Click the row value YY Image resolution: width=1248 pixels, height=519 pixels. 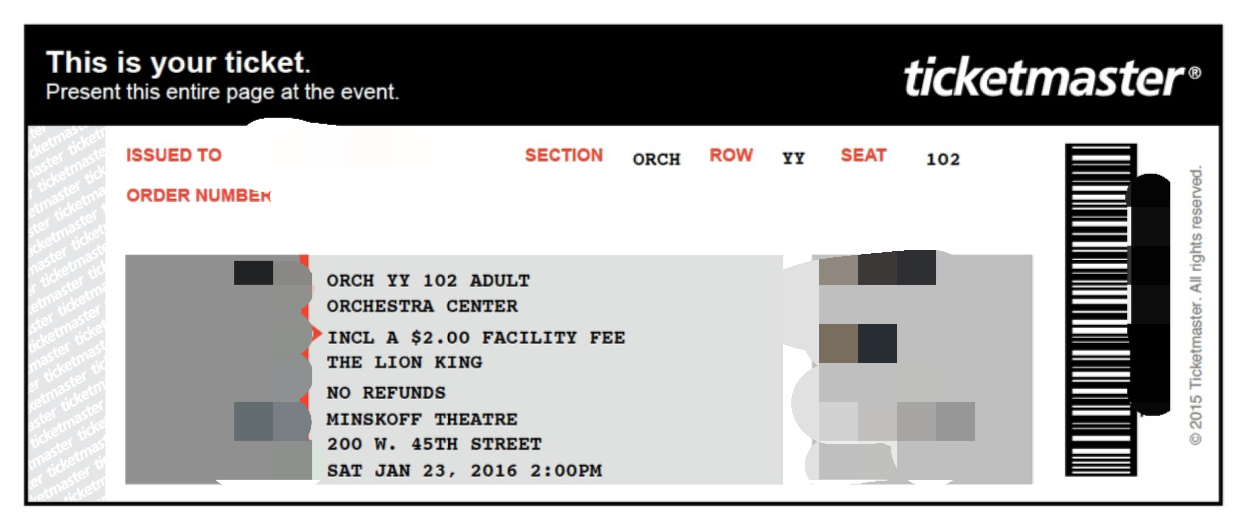pyautogui.click(x=793, y=159)
